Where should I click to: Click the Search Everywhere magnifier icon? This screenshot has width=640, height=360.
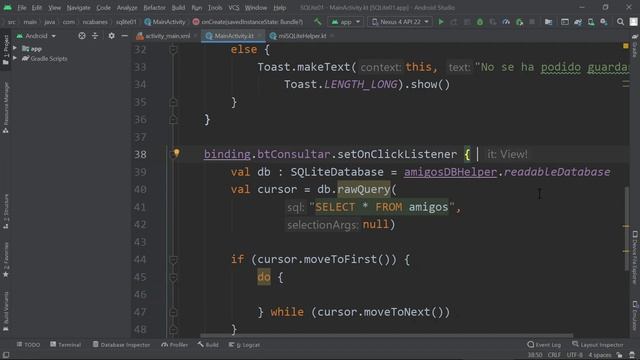tap(620, 22)
